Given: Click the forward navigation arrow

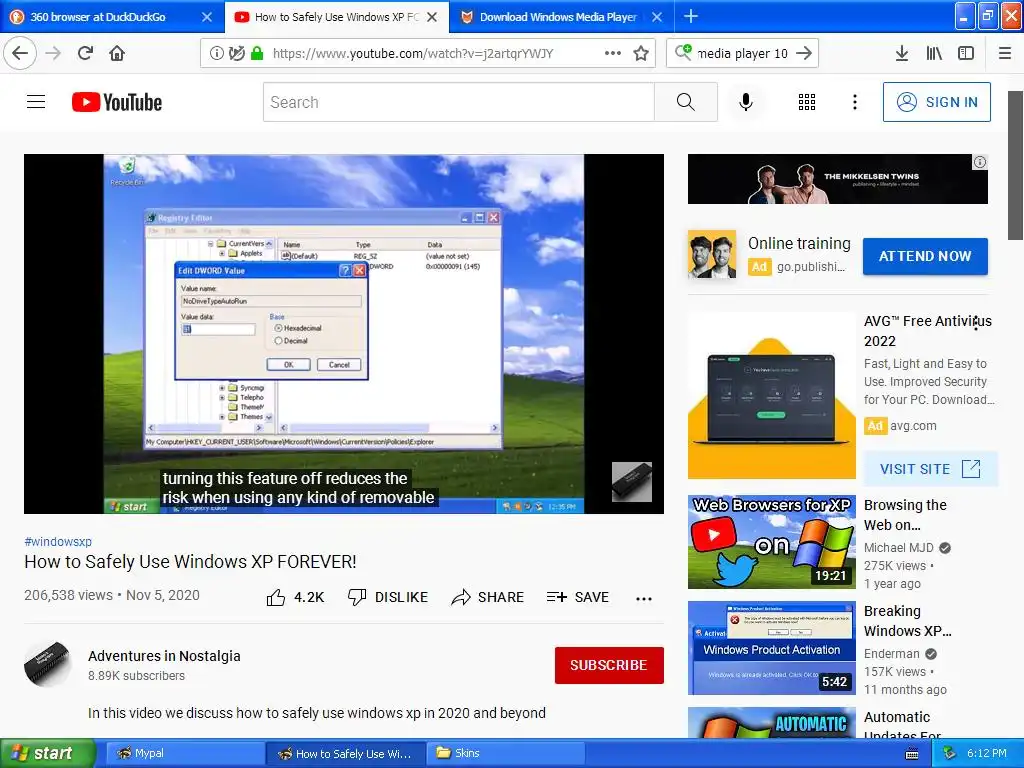Looking at the screenshot, I should point(54,53).
